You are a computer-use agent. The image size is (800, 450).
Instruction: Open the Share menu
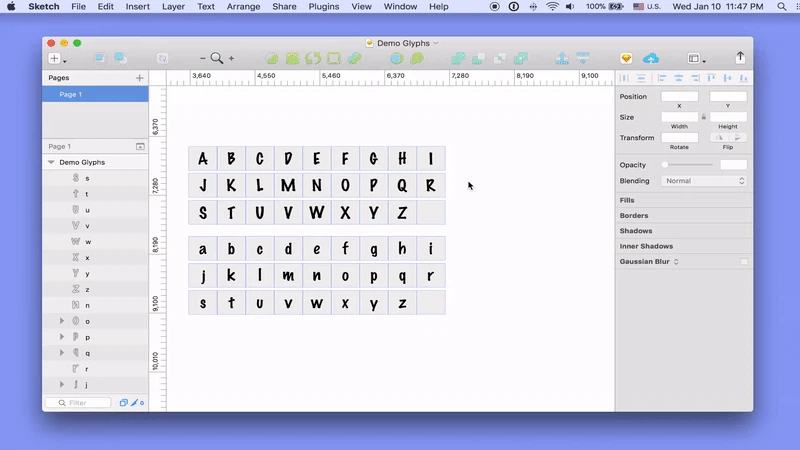pyautogui.click(x=284, y=7)
